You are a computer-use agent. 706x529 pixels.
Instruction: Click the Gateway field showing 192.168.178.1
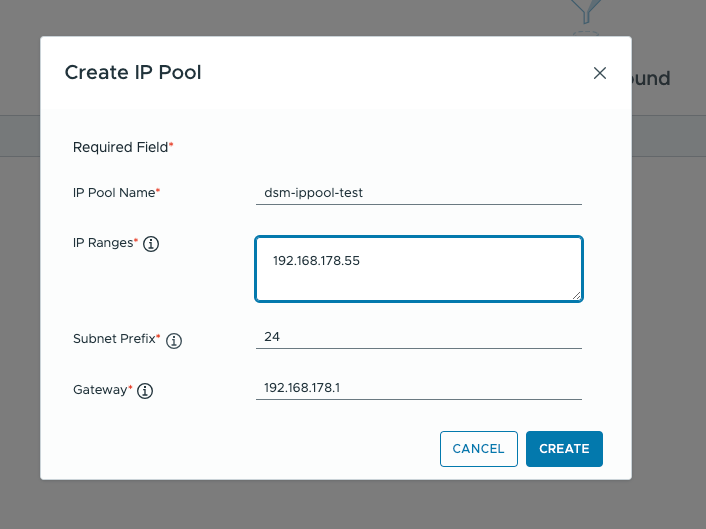419,388
